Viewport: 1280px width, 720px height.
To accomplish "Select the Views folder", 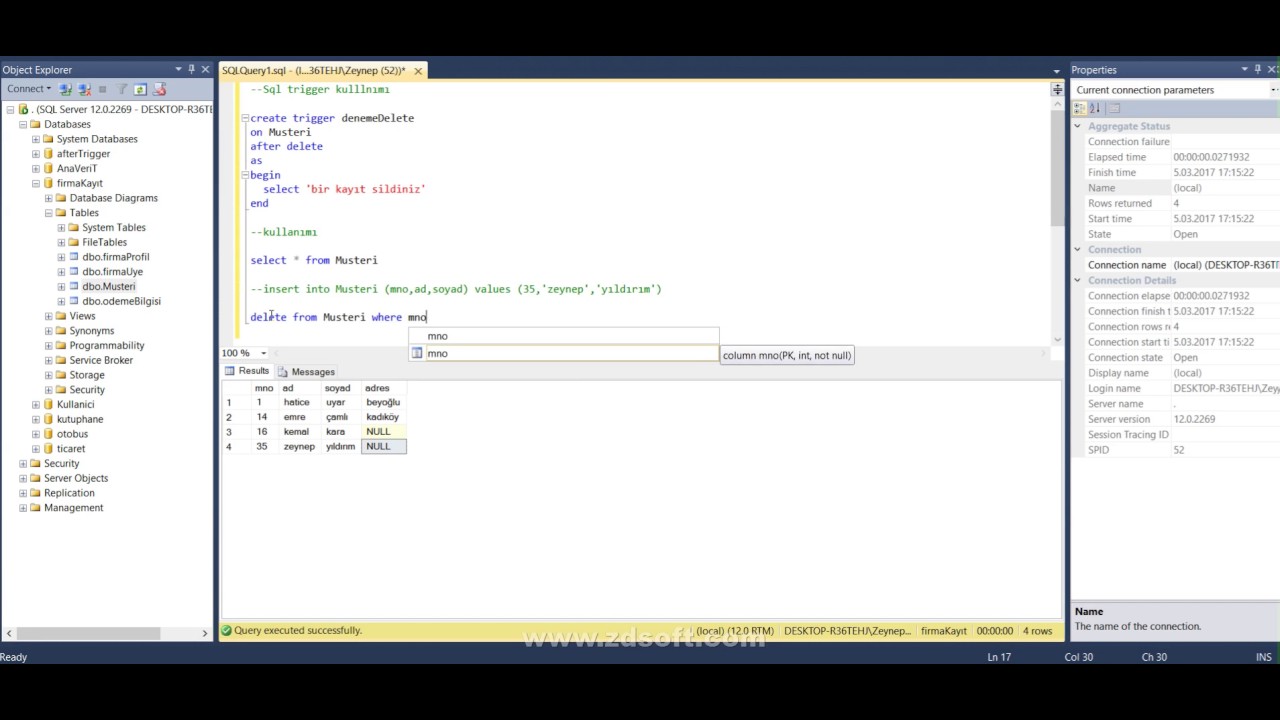I will [x=82, y=316].
